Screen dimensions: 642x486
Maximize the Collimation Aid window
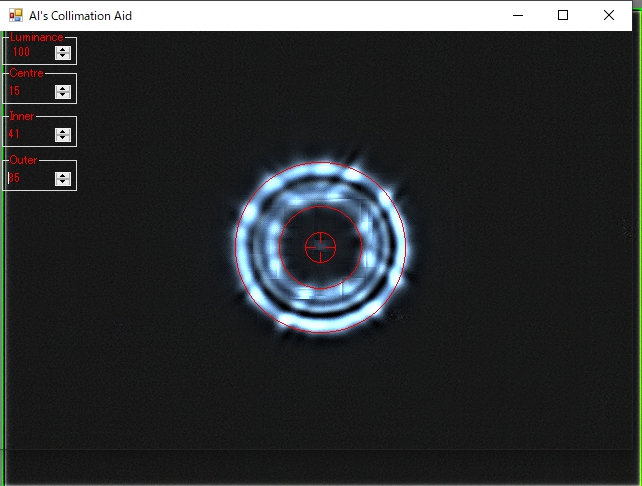click(563, 16)
